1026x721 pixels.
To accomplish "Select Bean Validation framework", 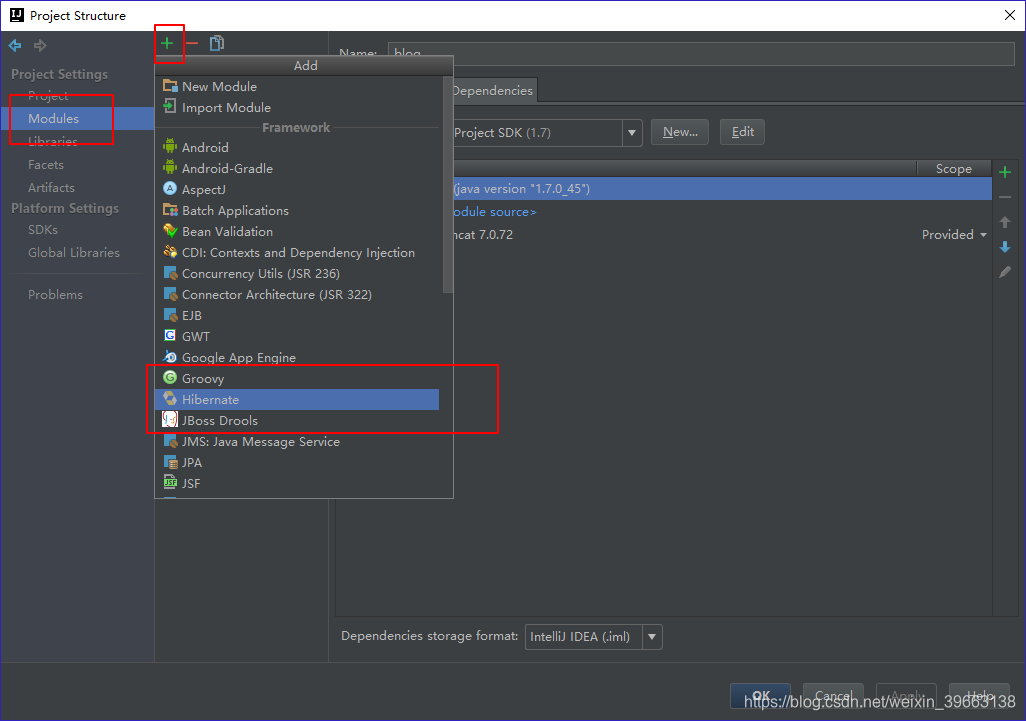I will [x=299, y=231].
